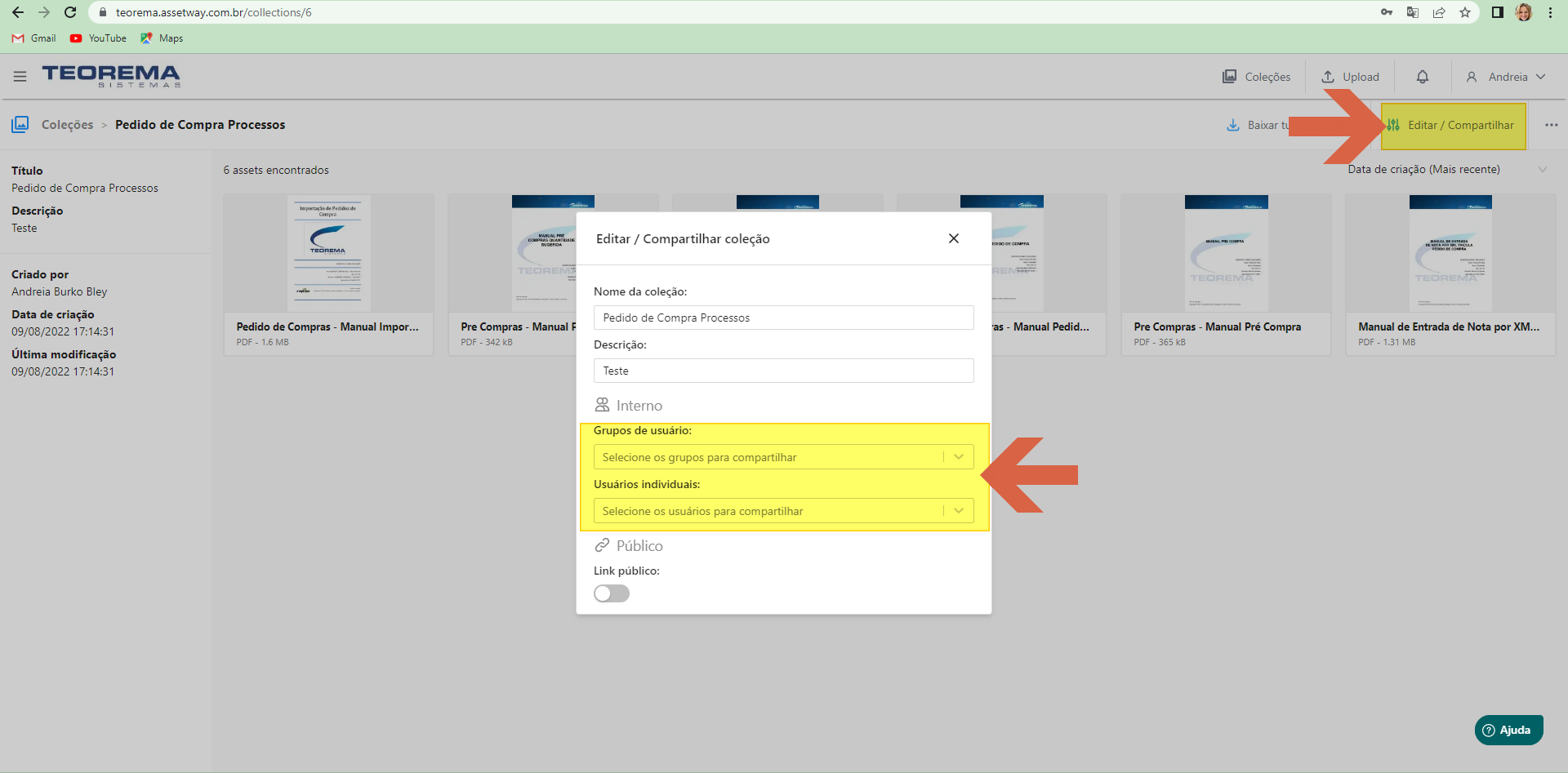The height and width of the screenshot is (773, 1568).
Task: Select the Pedido de Compra Processos breadcrumb text
Action: pos(200,125)
